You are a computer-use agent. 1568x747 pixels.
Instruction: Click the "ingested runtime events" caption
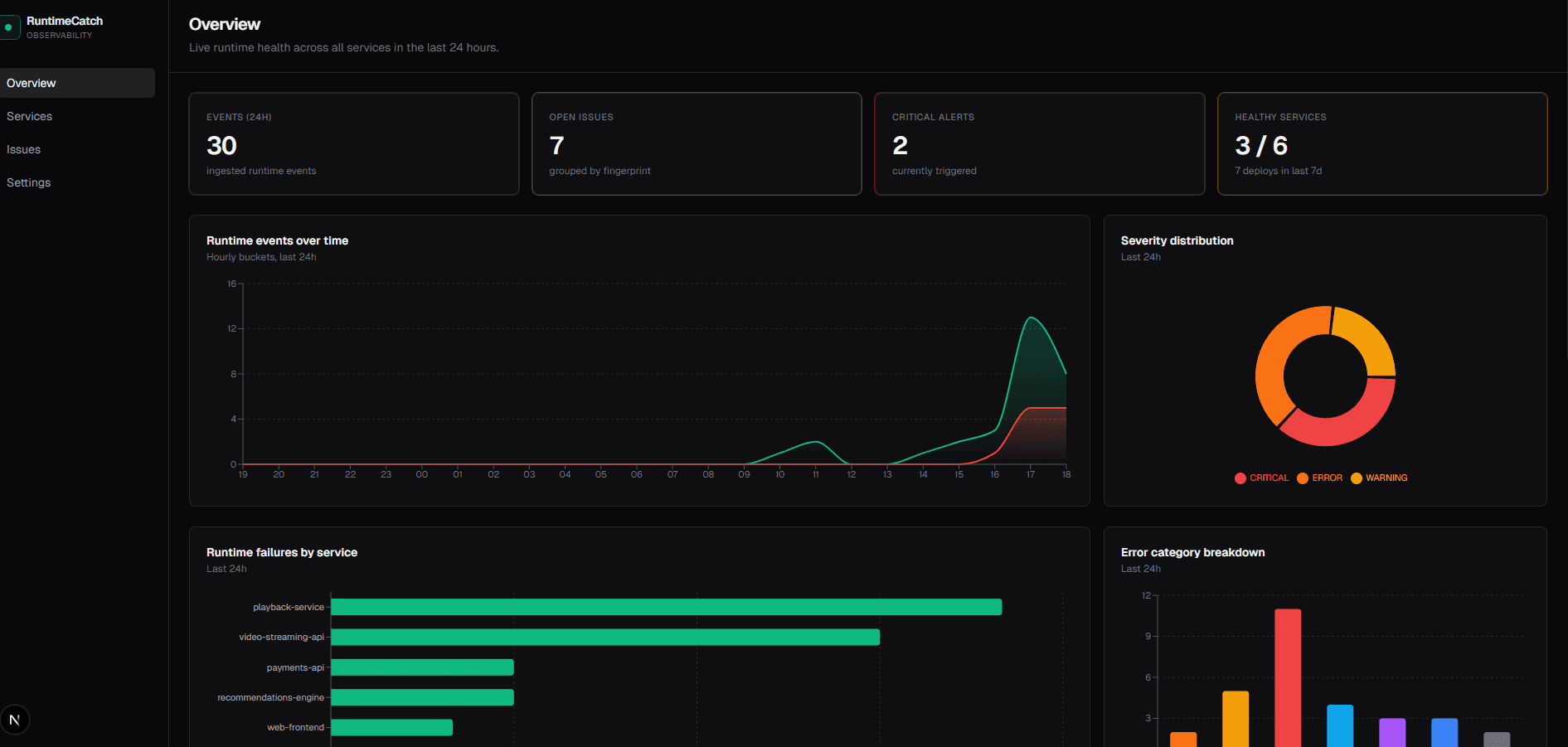(261, 171)
